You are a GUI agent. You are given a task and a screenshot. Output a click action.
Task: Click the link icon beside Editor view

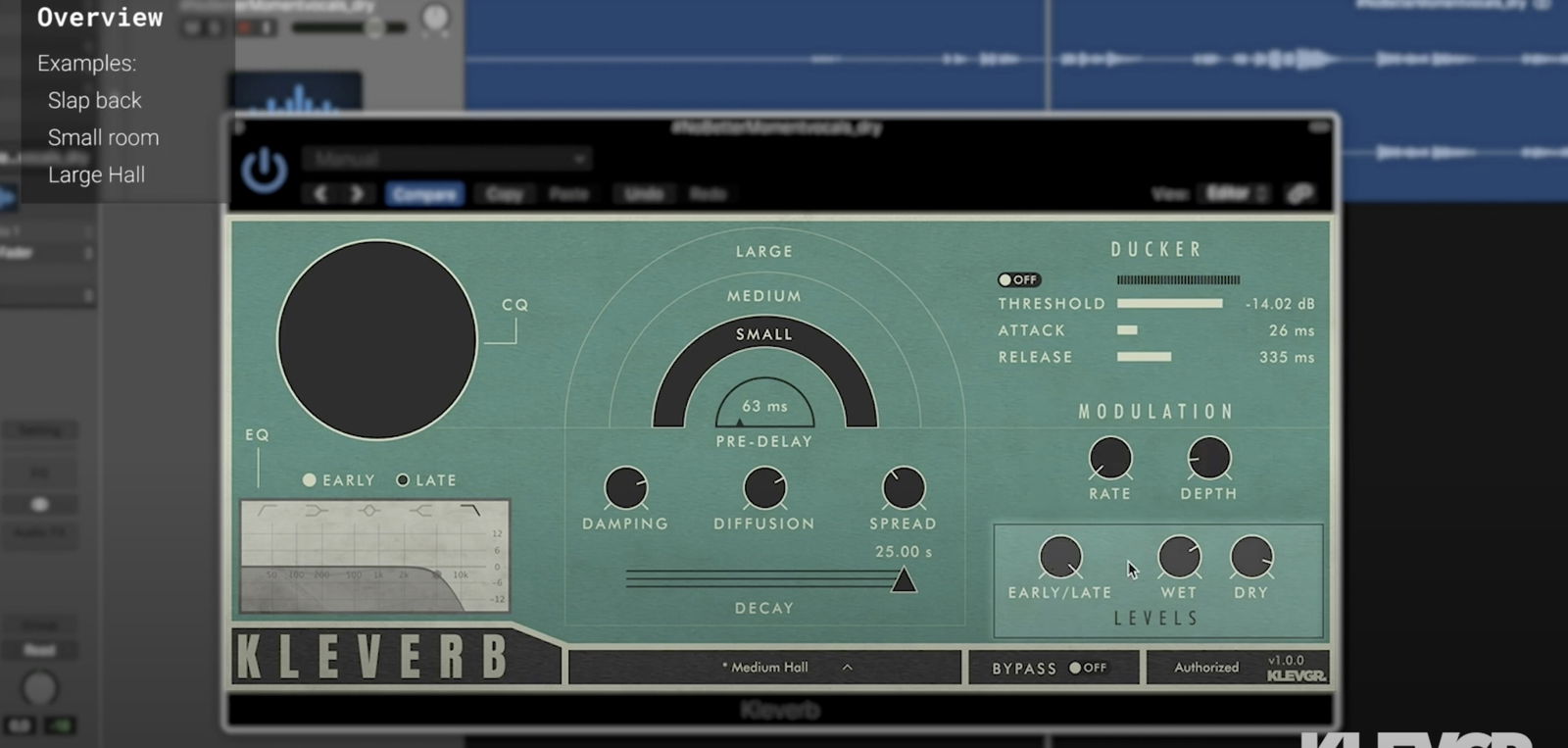[x=1300, y=194]
